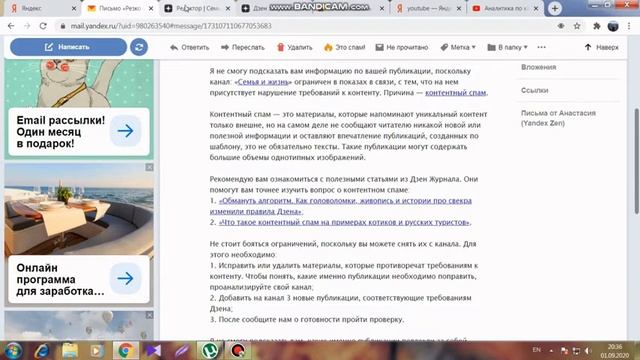Switch to the Аналитика YouTube tab
The image size is (640, 360).
click(x=505, y=8)
